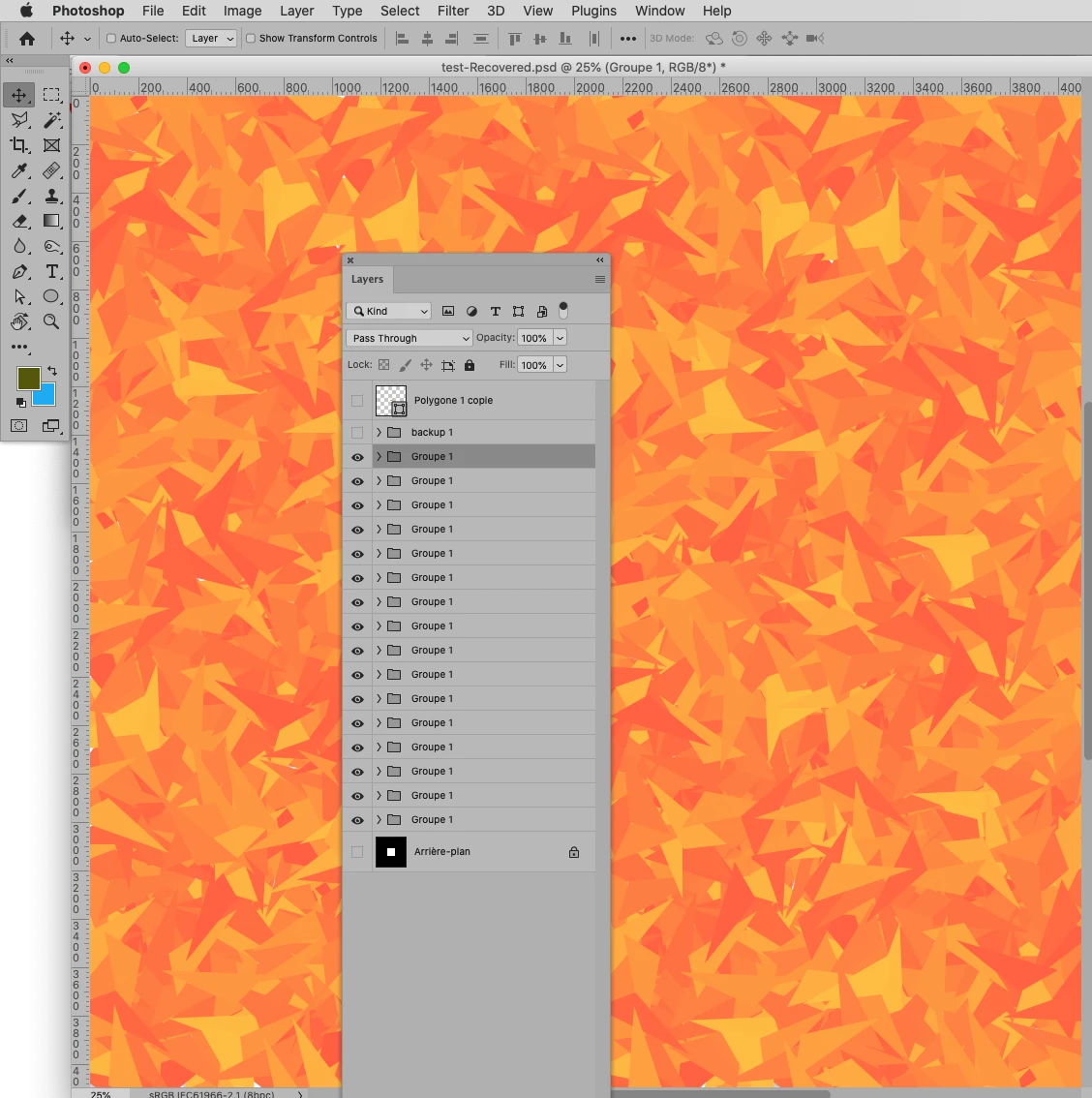Select the Hand tool
The height and width of the screenshot is (1098, 1092).
point(19,322)
